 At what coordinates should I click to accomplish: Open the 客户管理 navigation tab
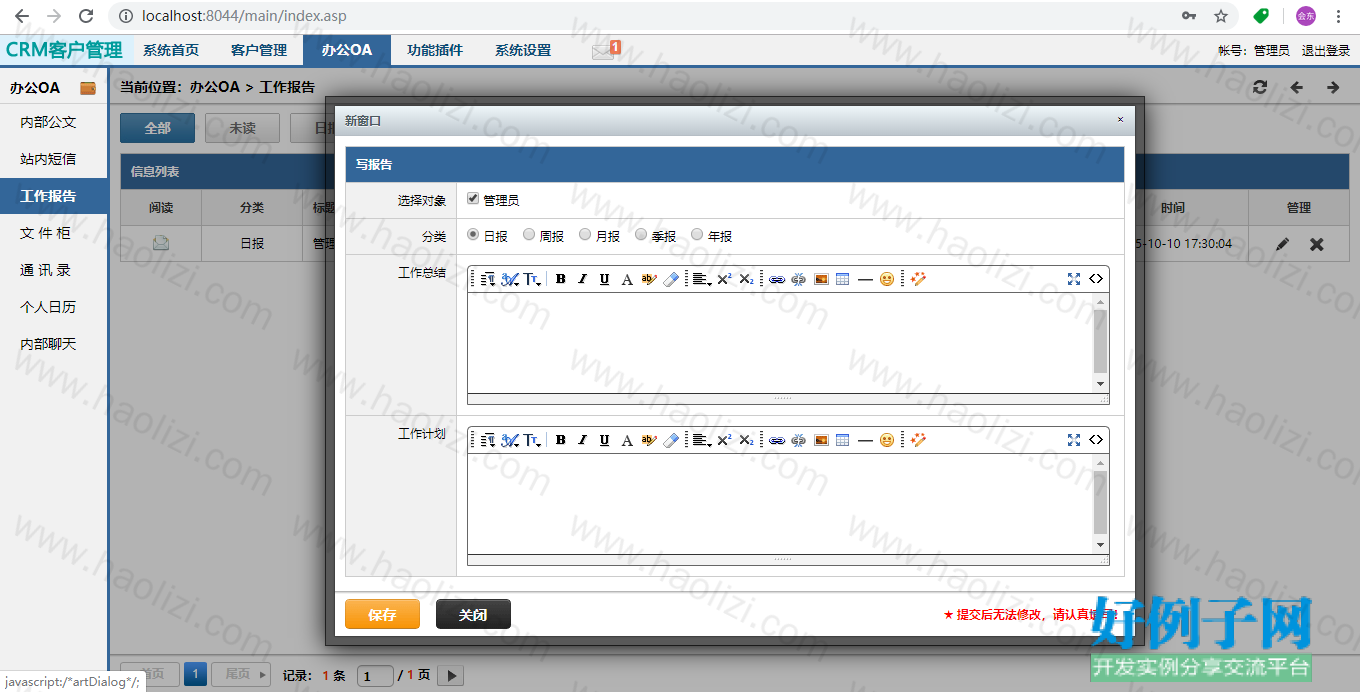[259, 50]
